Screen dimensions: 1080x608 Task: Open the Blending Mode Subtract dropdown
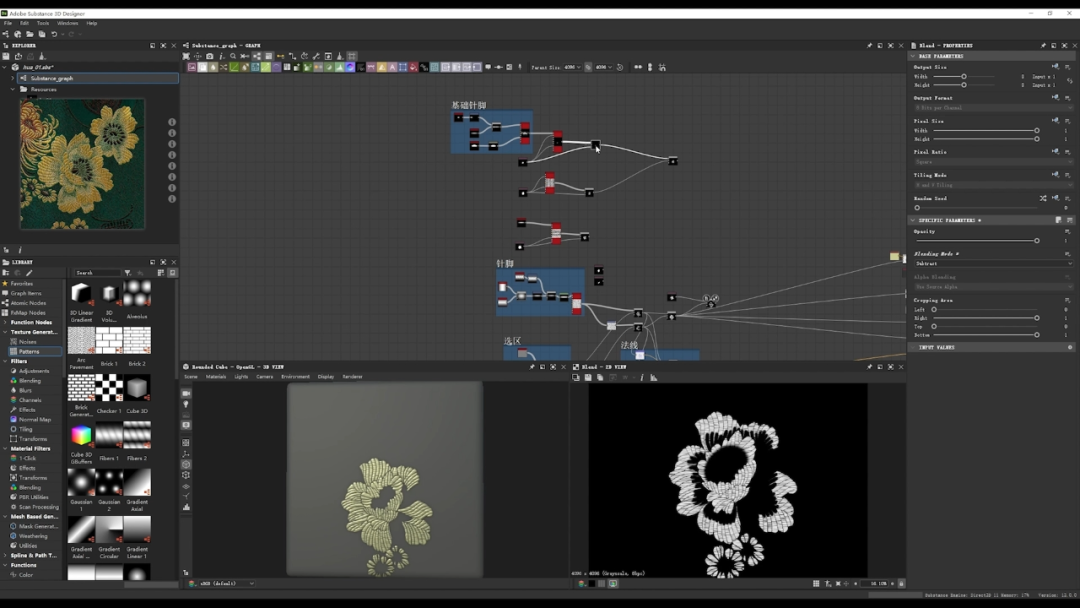(993, 264)
